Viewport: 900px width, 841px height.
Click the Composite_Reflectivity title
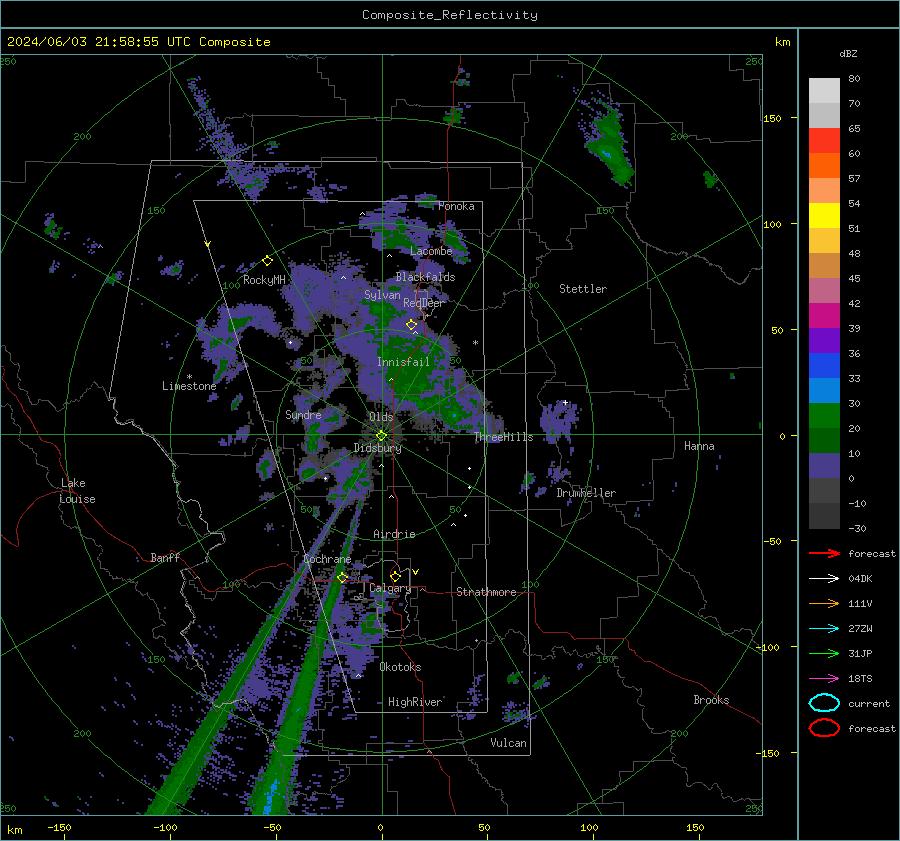(449, 15)
